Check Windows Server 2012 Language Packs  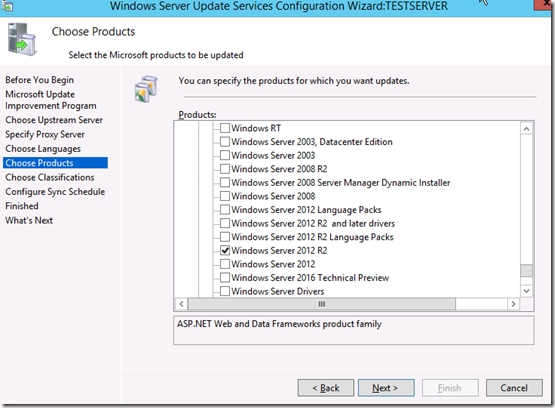coord(225,209)
